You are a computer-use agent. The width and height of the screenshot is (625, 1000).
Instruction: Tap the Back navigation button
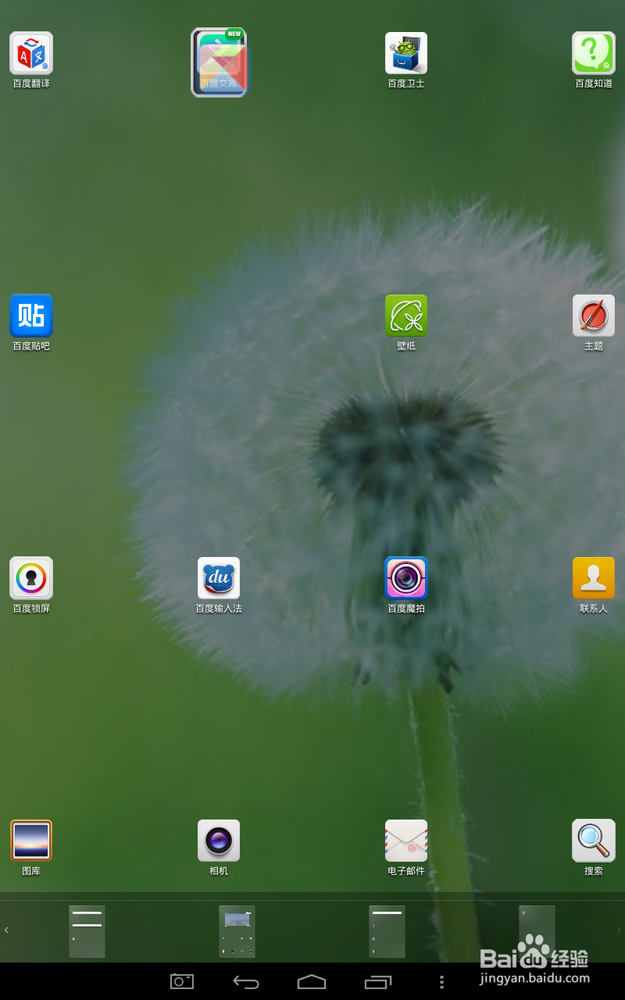(246, 982)
